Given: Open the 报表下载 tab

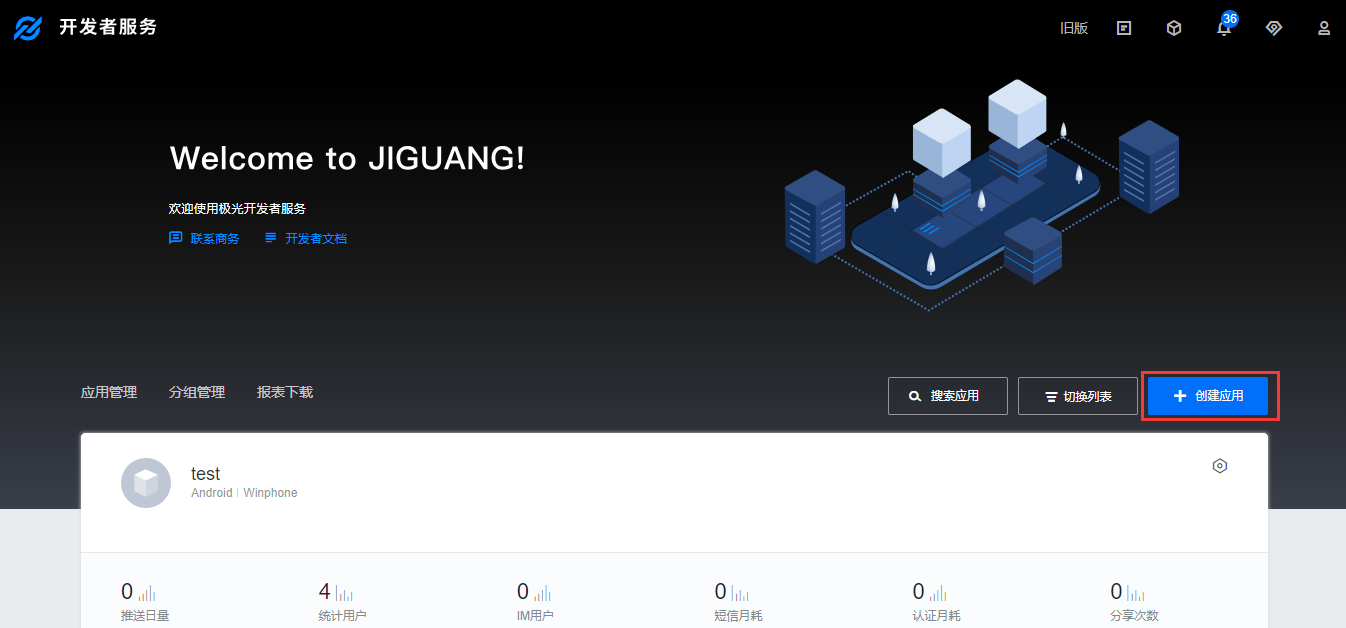Looking at the screenshot, I should point(285,392).
